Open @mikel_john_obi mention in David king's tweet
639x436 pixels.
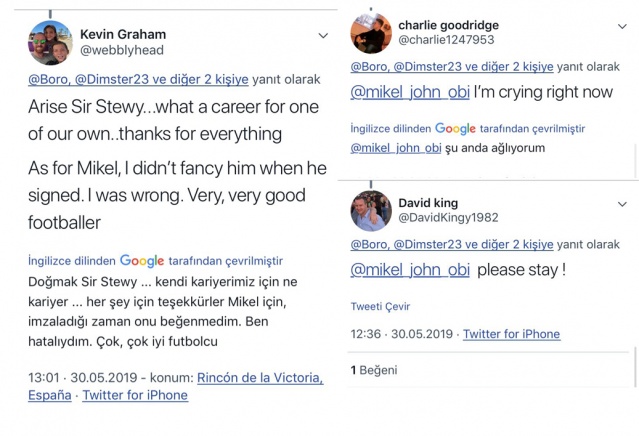(410, 270)
